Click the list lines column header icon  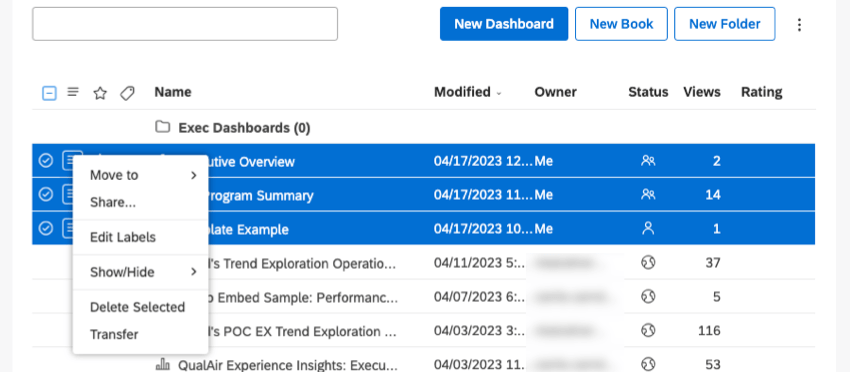73,93
